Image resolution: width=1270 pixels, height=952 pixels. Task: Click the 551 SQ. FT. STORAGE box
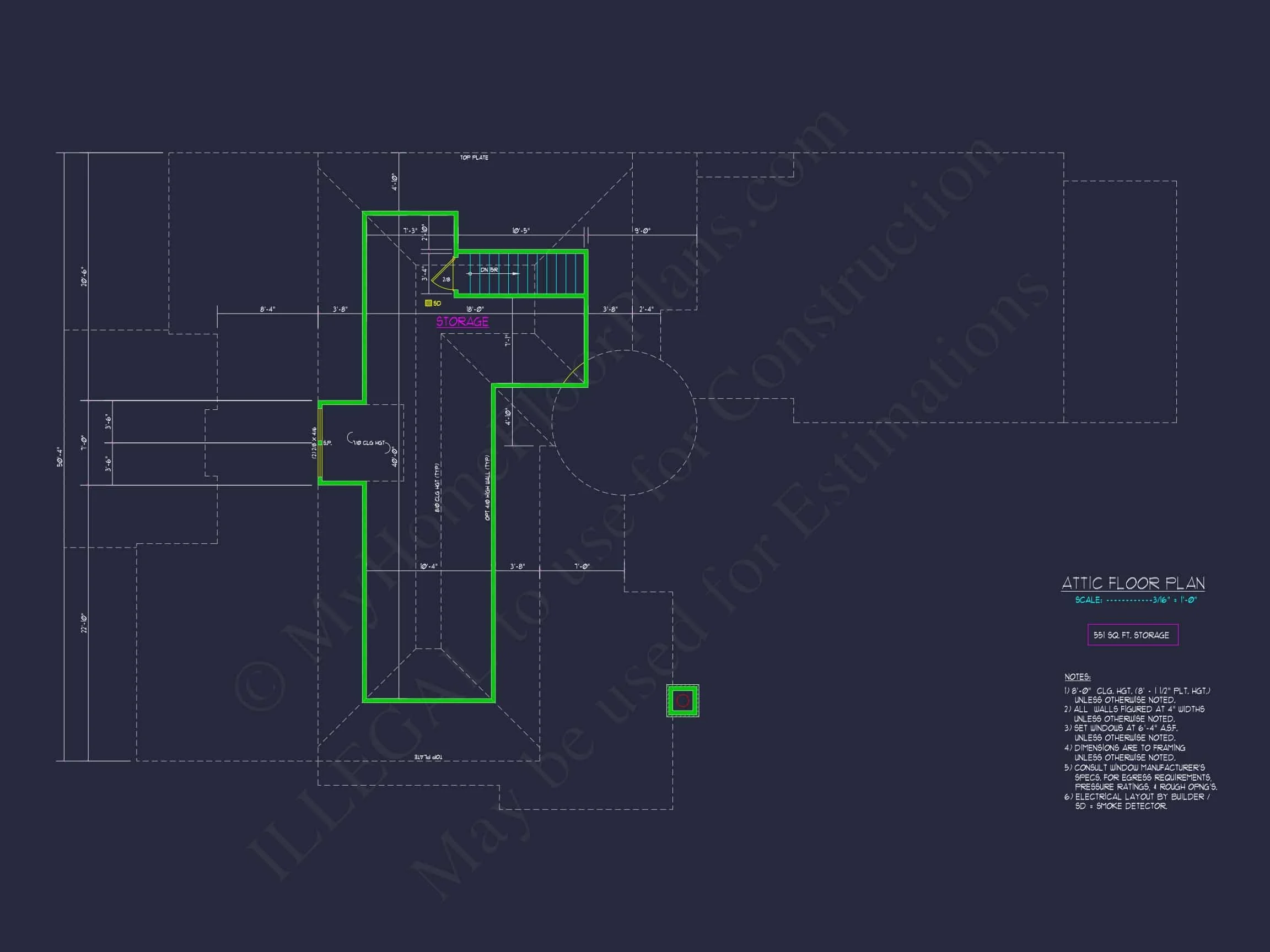(1132, 635)
